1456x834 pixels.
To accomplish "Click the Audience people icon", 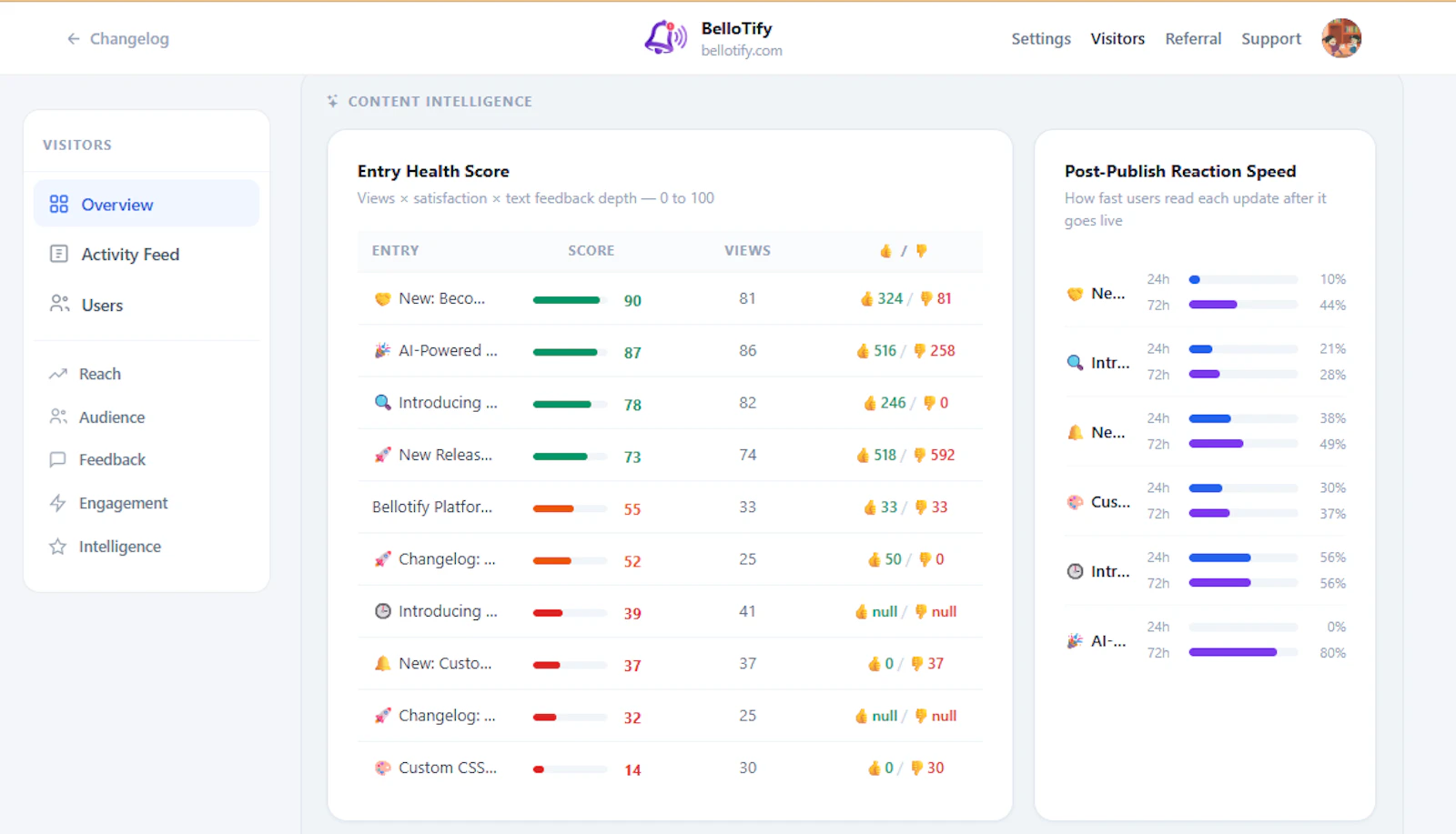I will (x=58, y=417).
